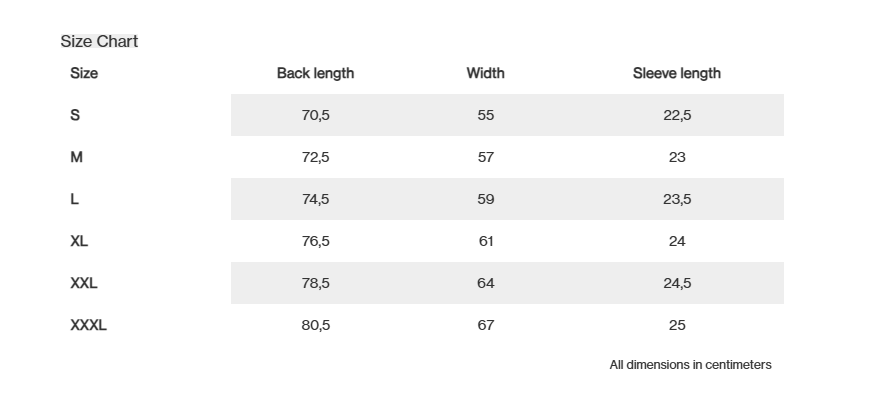Click the Width column header
This screenshot has height=404, width=878.
[x=485, y=73]
